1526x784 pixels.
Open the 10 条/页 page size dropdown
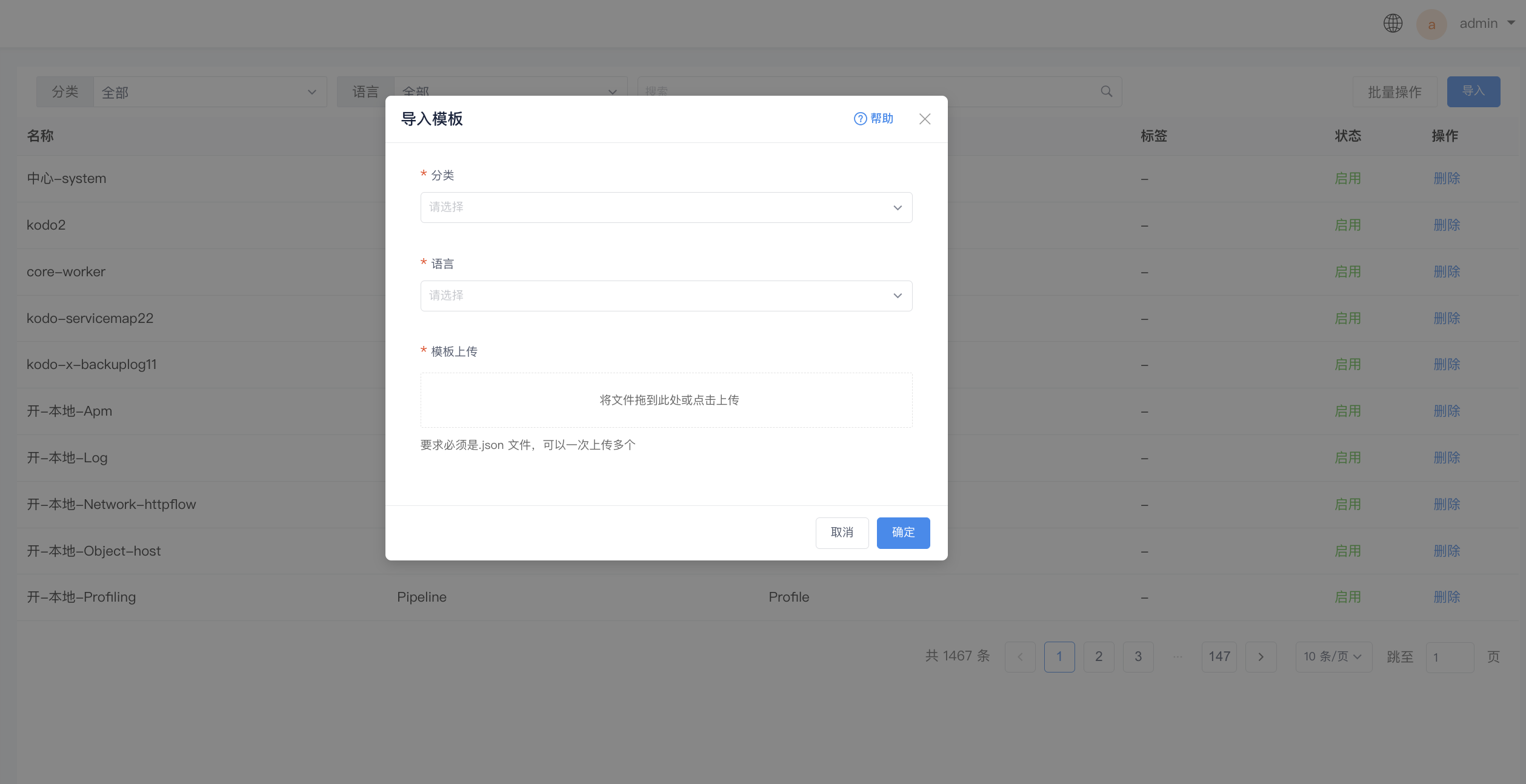click(x=1333, y=657)
